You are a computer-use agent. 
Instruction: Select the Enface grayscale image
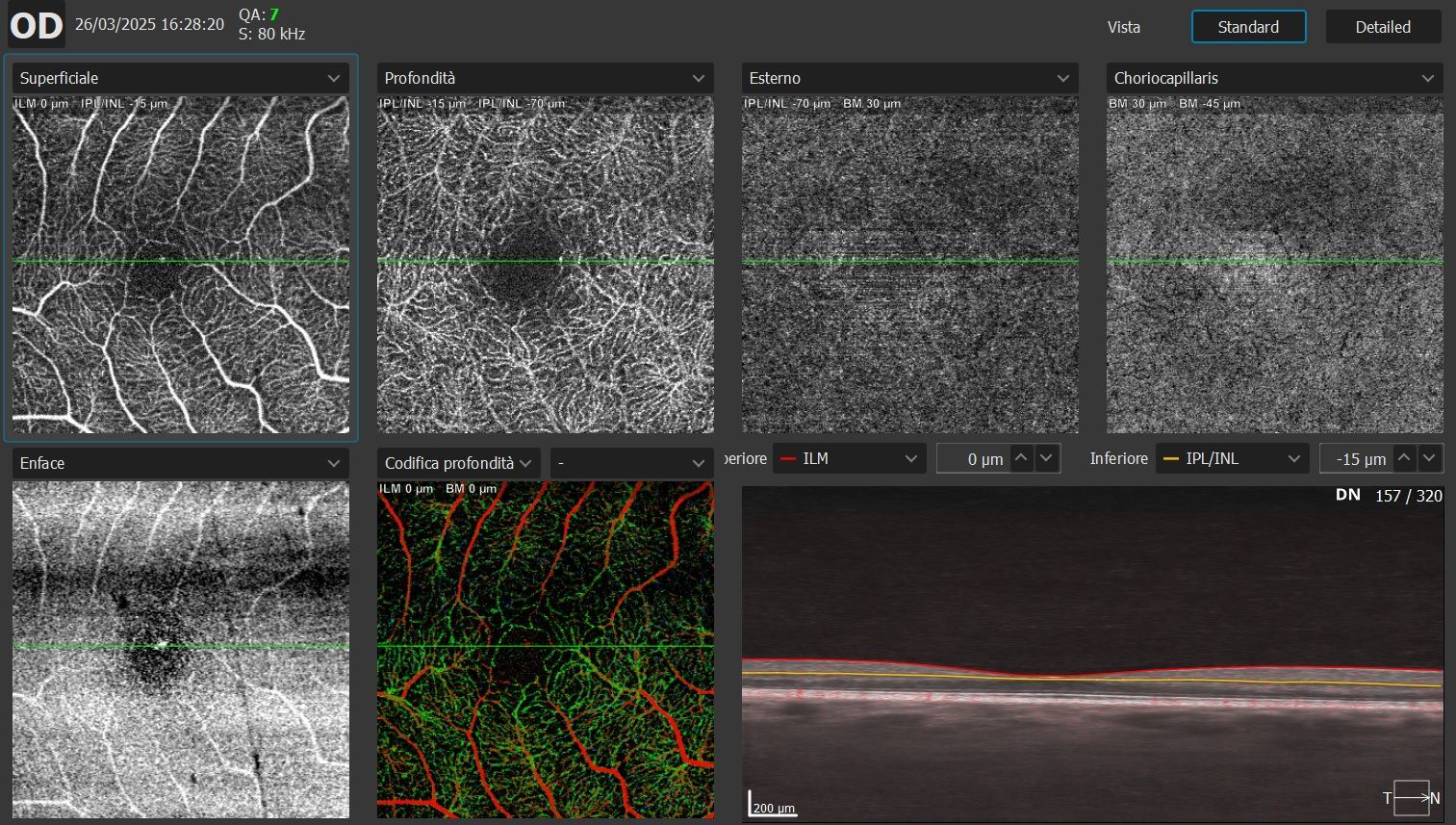(181, 650)
